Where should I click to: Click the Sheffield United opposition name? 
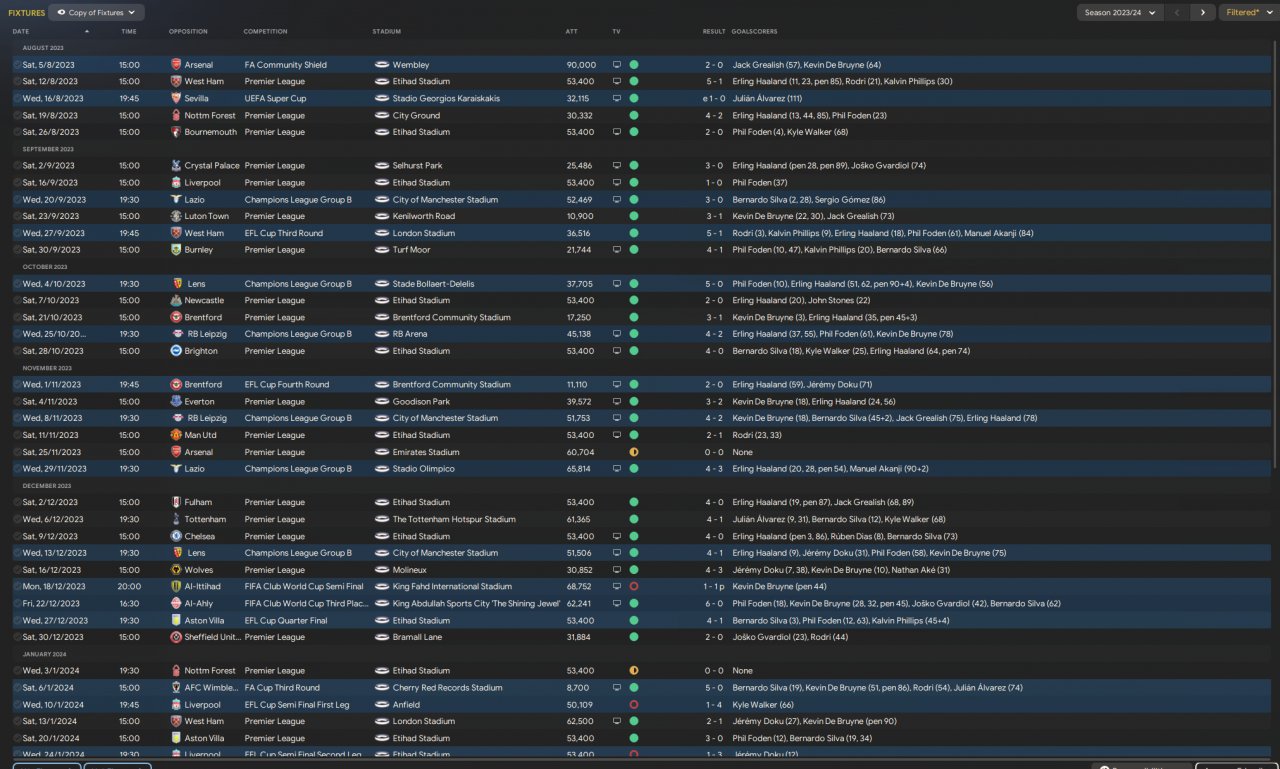(x=211, y=637)
